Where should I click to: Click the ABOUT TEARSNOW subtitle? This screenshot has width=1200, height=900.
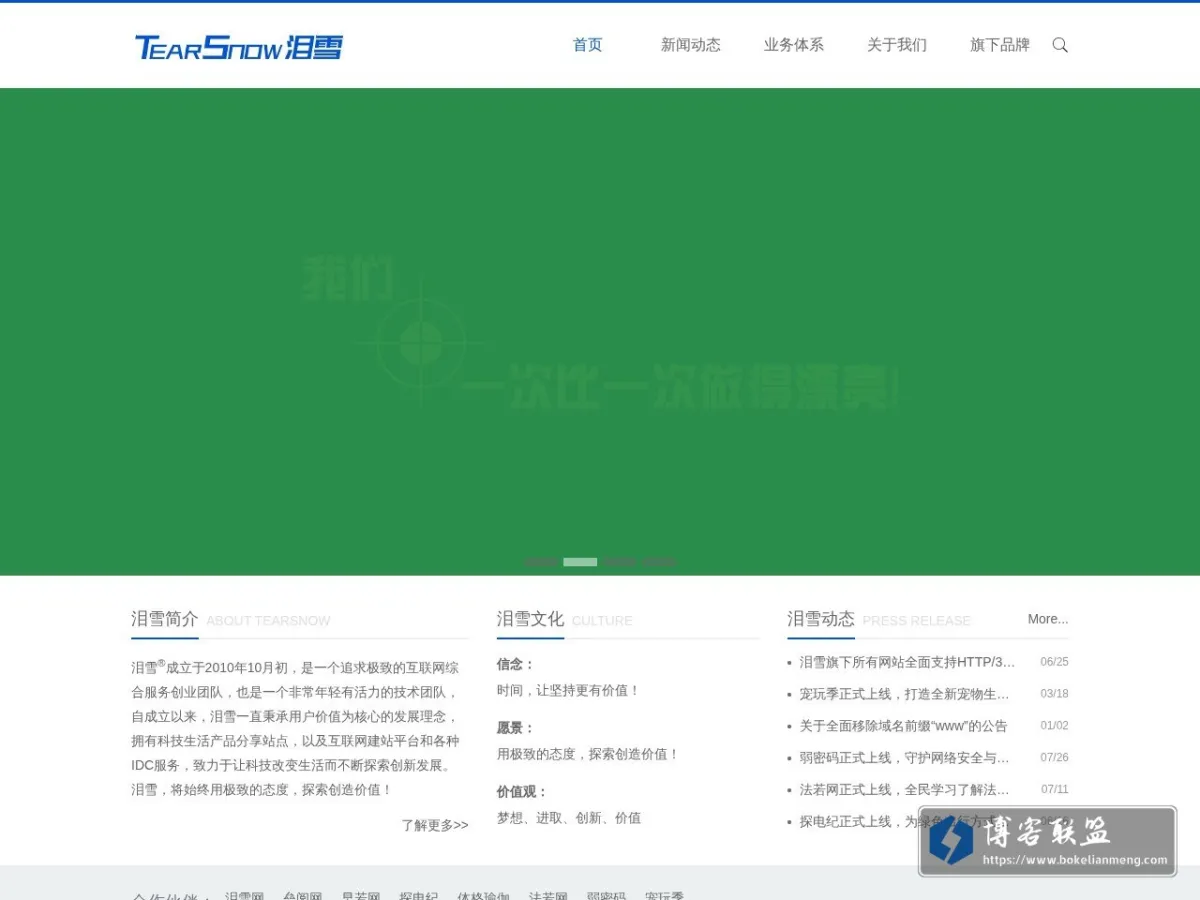pyautogui.click(x=268, y=621)
